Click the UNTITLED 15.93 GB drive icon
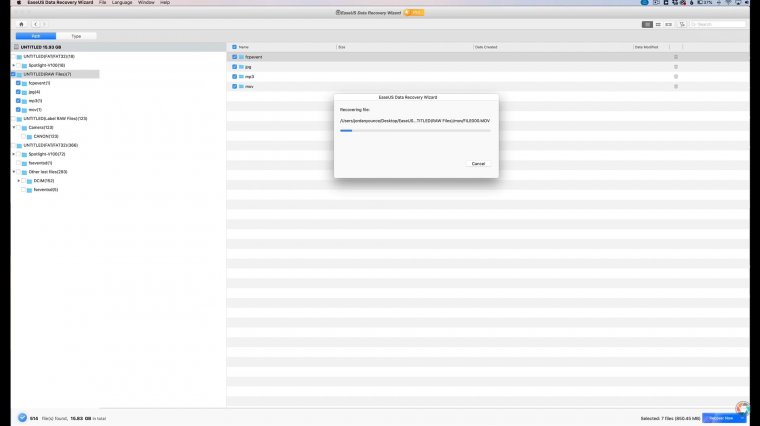This screenshot has width=760, height=426. tap(16, 47)
